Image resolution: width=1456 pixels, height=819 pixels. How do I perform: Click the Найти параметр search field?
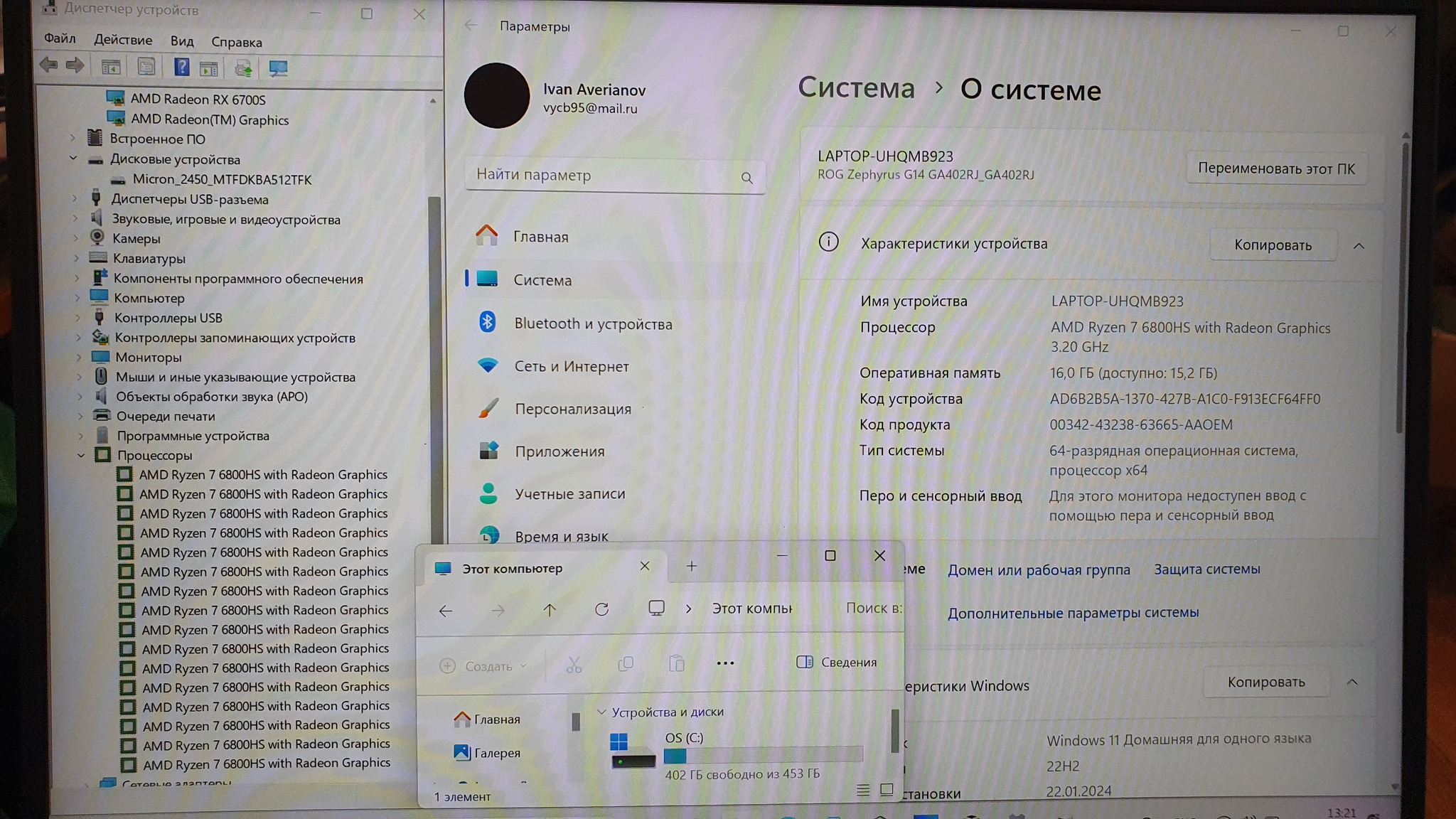point(604,176)
